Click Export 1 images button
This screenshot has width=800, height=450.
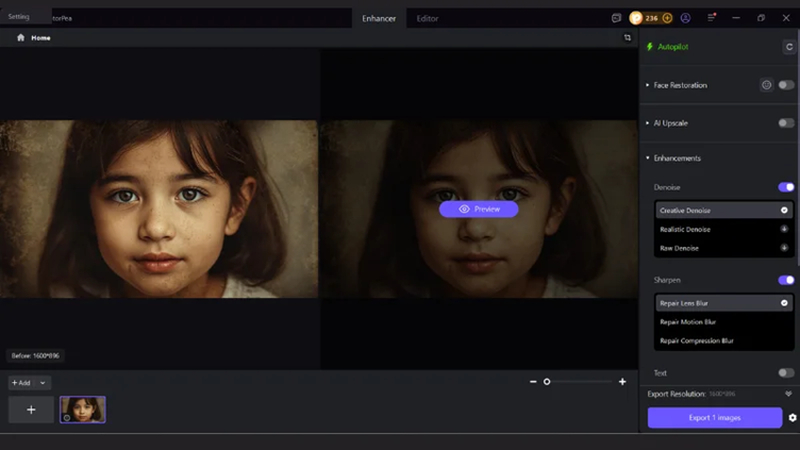[715, 417]
